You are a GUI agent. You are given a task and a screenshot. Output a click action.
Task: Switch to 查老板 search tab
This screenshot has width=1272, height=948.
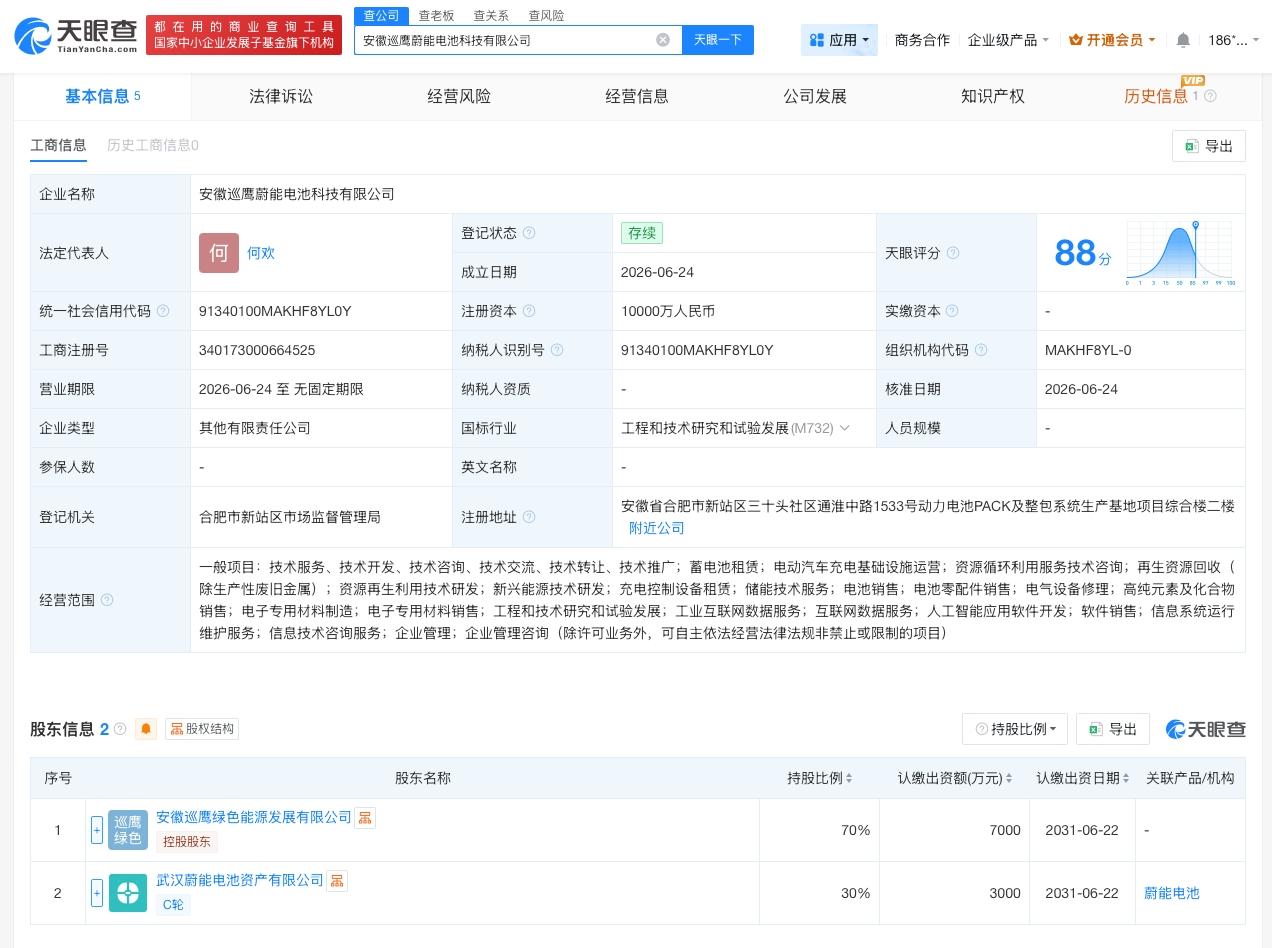[x=436, y=15]
